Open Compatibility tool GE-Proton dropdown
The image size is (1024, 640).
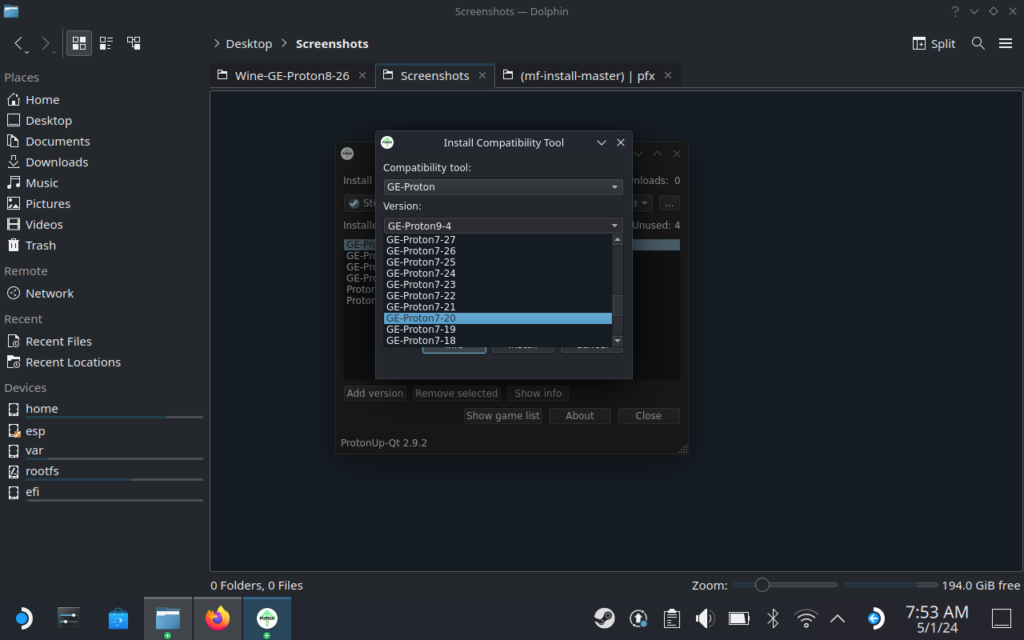tap(503, 187)
